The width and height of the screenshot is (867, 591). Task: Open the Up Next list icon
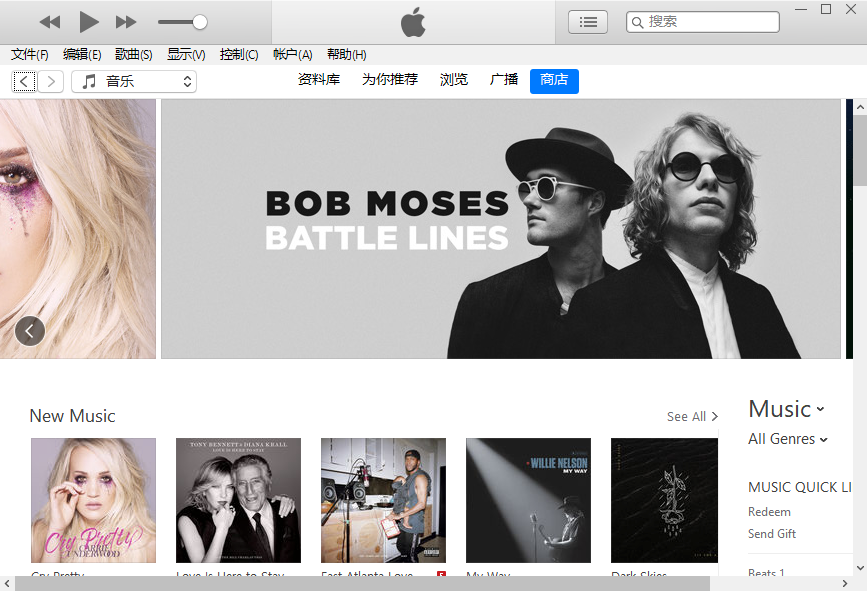click(x=588, y=21)
